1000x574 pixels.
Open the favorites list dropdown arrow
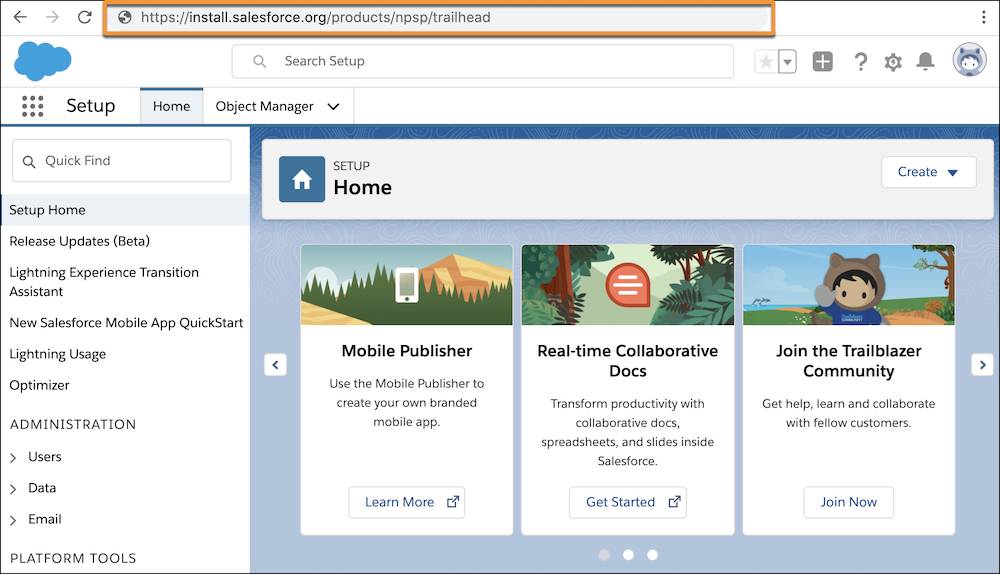tap(788, 62)
